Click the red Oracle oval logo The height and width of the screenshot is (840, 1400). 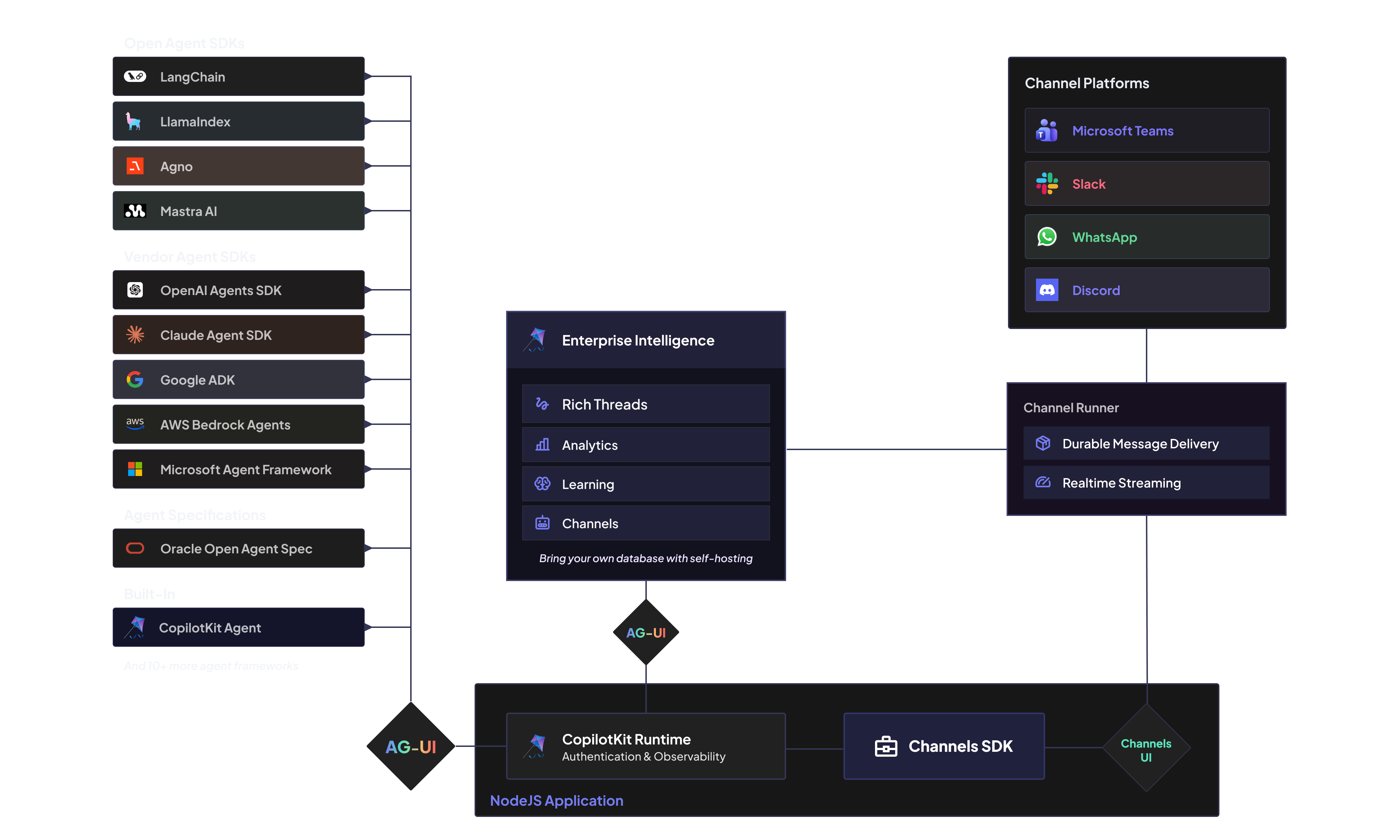coord(135,548)
